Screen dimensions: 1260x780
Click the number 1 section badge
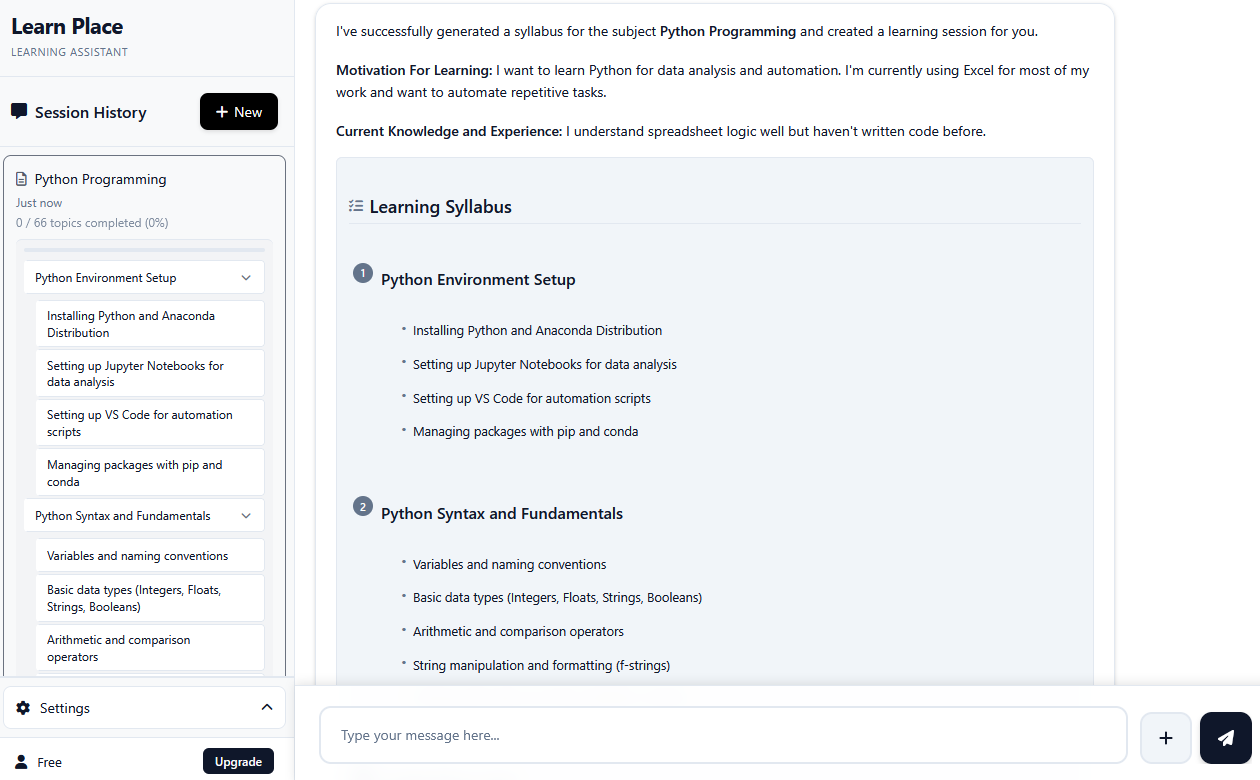(363, 273)
